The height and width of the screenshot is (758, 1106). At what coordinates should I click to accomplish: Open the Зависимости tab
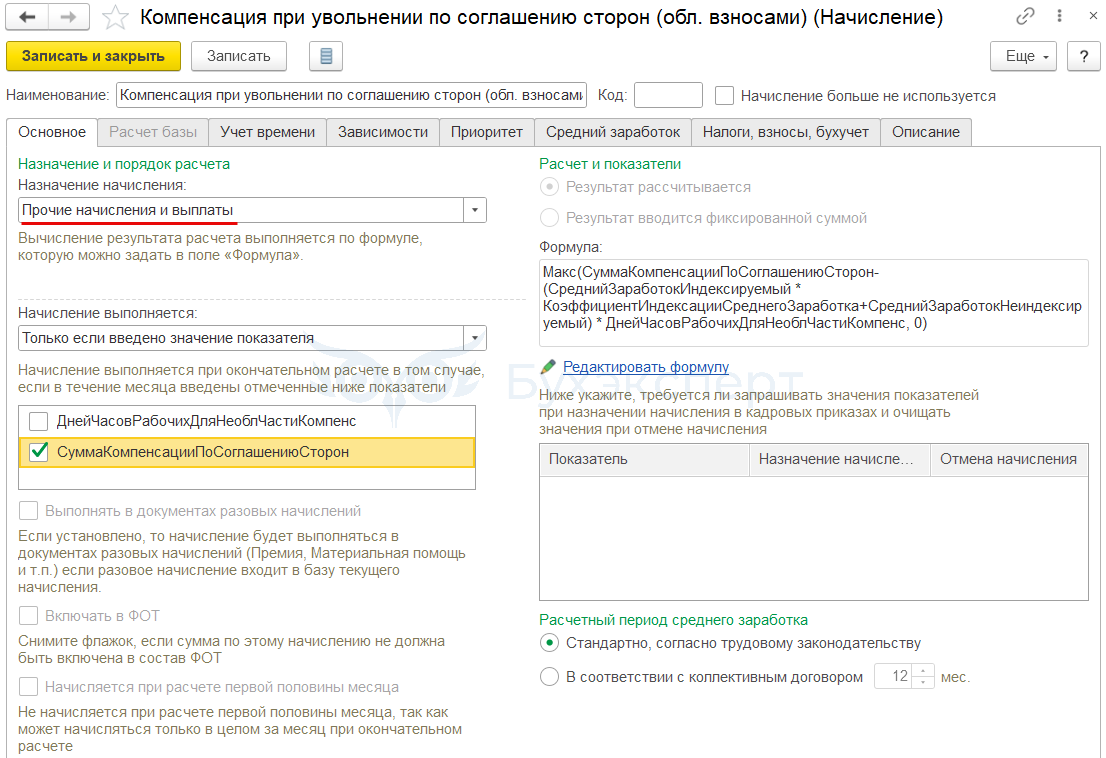pyautogui.click(x=383, y=132)
